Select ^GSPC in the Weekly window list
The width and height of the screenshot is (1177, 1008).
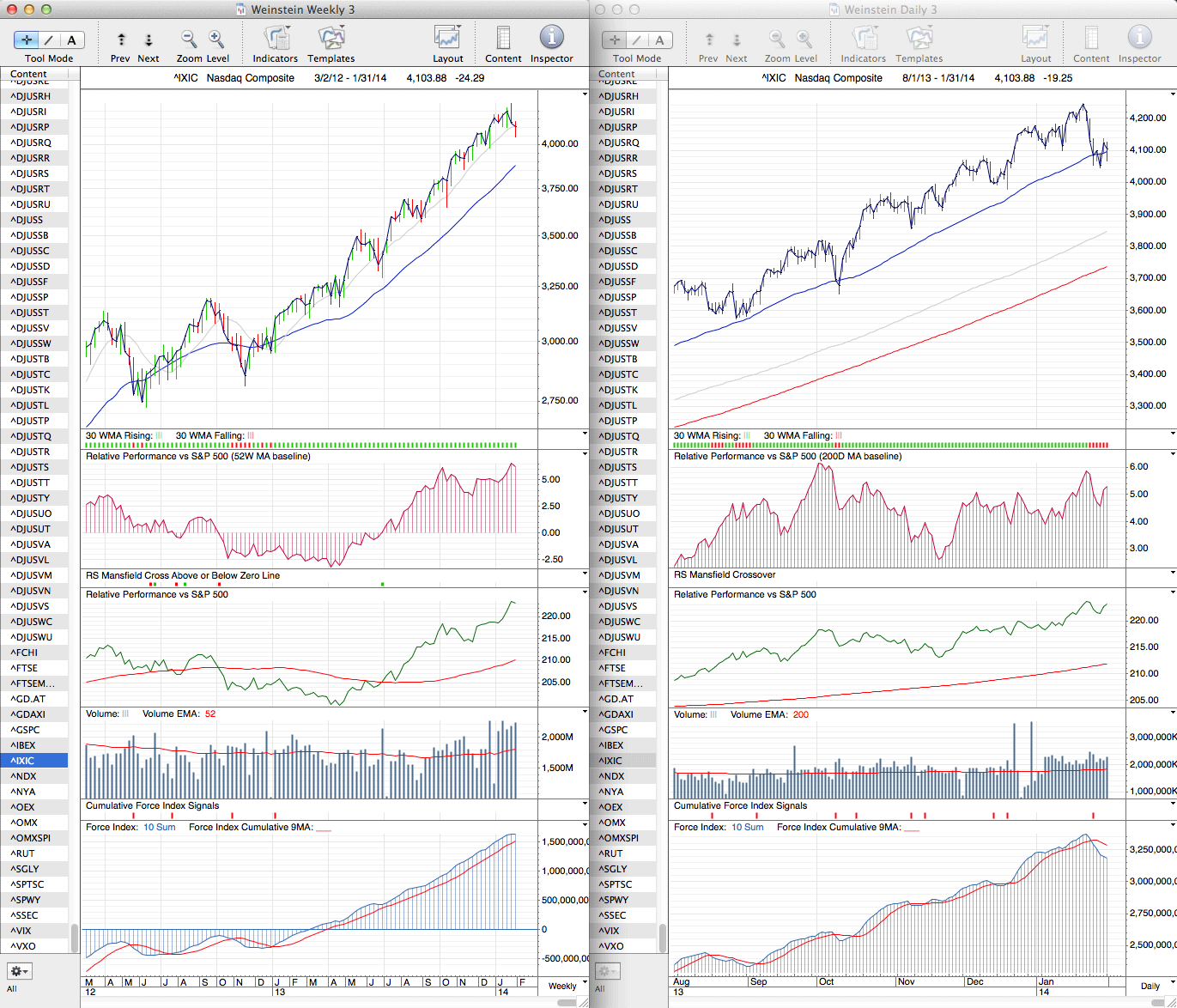(34, 730)
